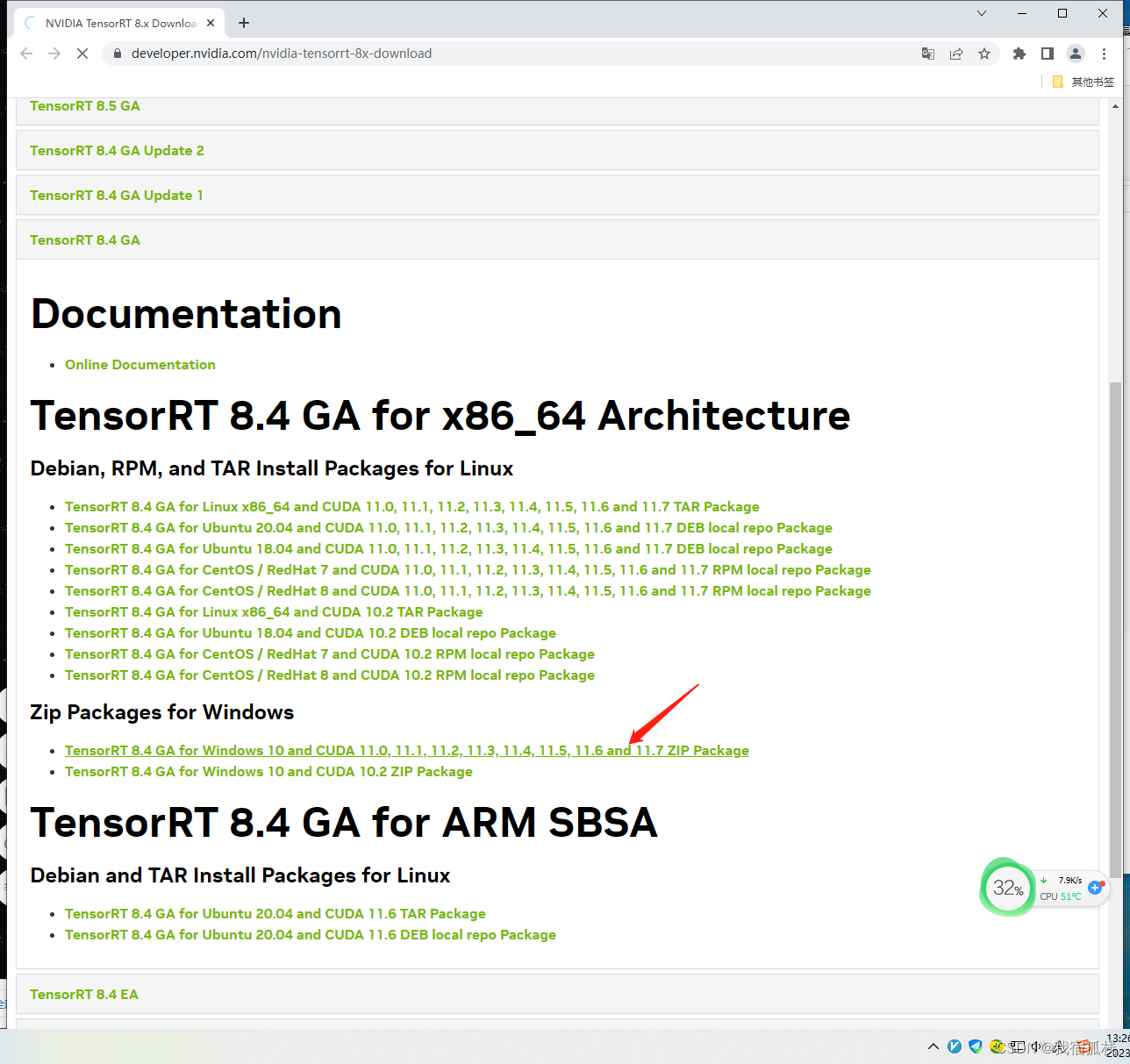Viewport: 1130px width, 1064px height.
Task: Share this page from address bar
Action: click(956, 54)
